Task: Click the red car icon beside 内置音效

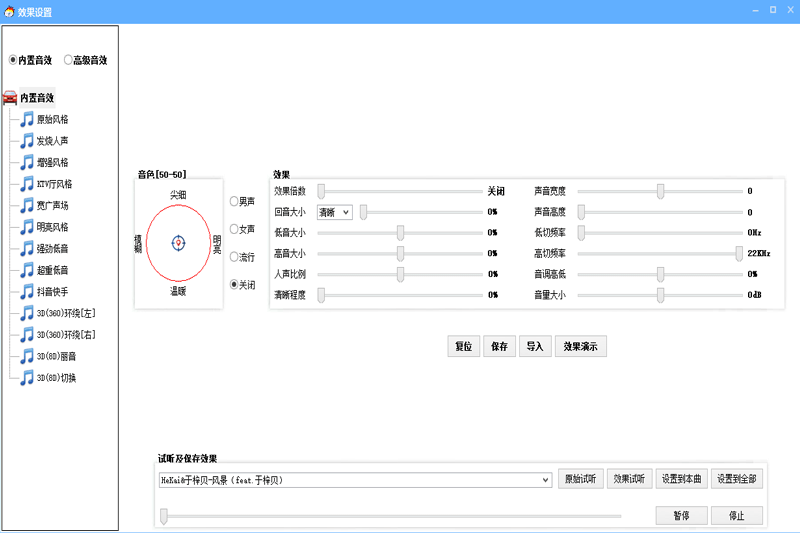Action: click(10, 98)
